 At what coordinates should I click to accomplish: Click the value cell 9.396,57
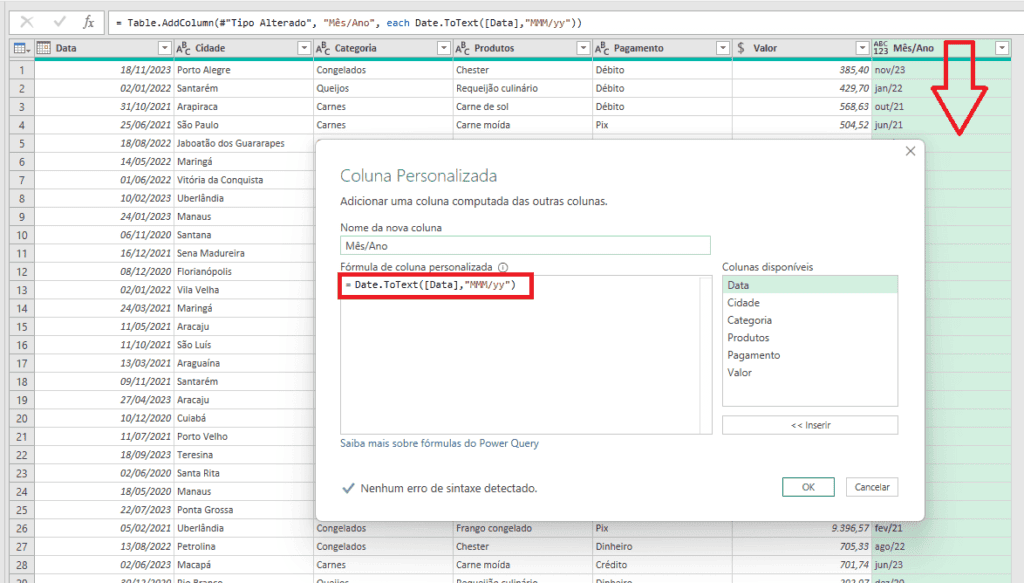click(802, 528)
